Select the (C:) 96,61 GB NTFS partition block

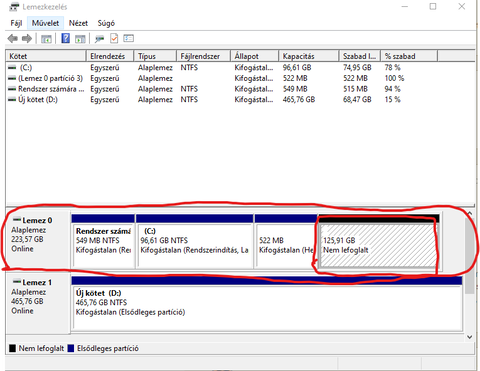(195, 241)
